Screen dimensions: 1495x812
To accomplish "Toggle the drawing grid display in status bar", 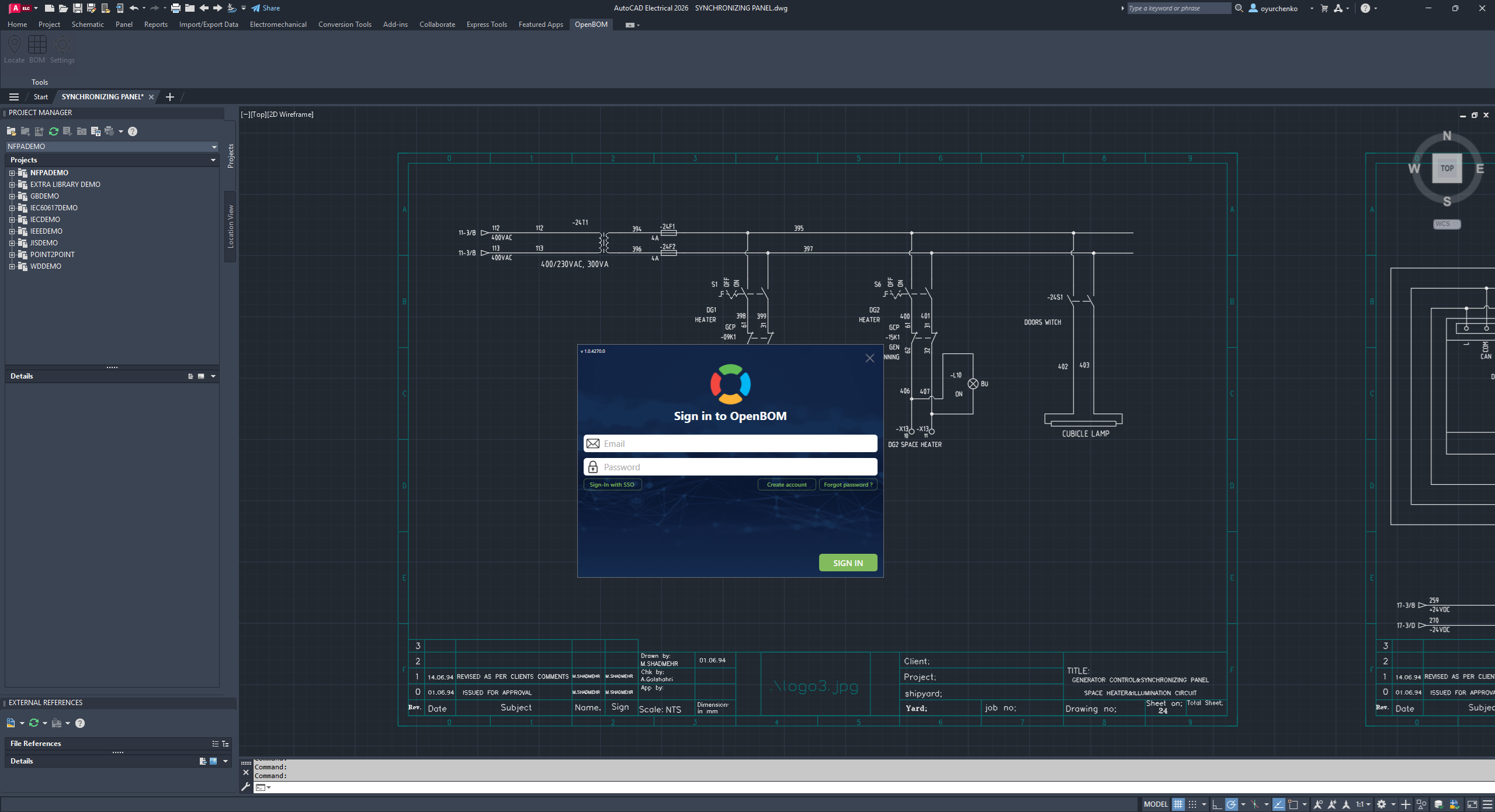I will (x=1178, y=804).
